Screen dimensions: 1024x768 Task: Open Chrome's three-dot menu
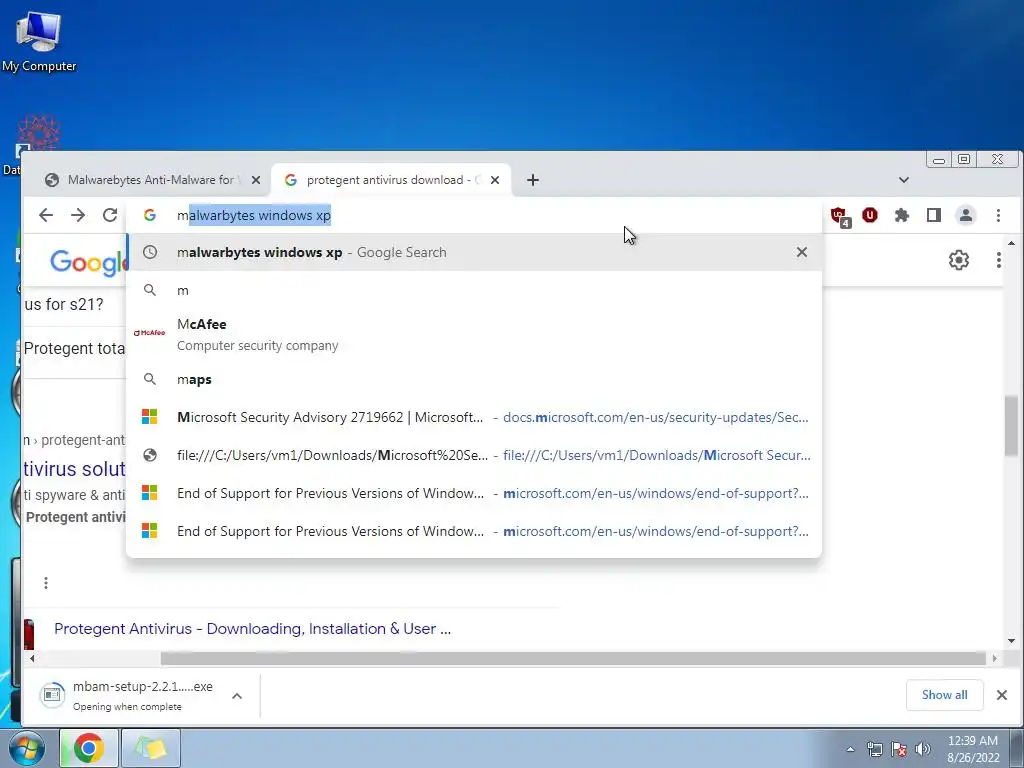pyautogui.click(x=998, y=215)
